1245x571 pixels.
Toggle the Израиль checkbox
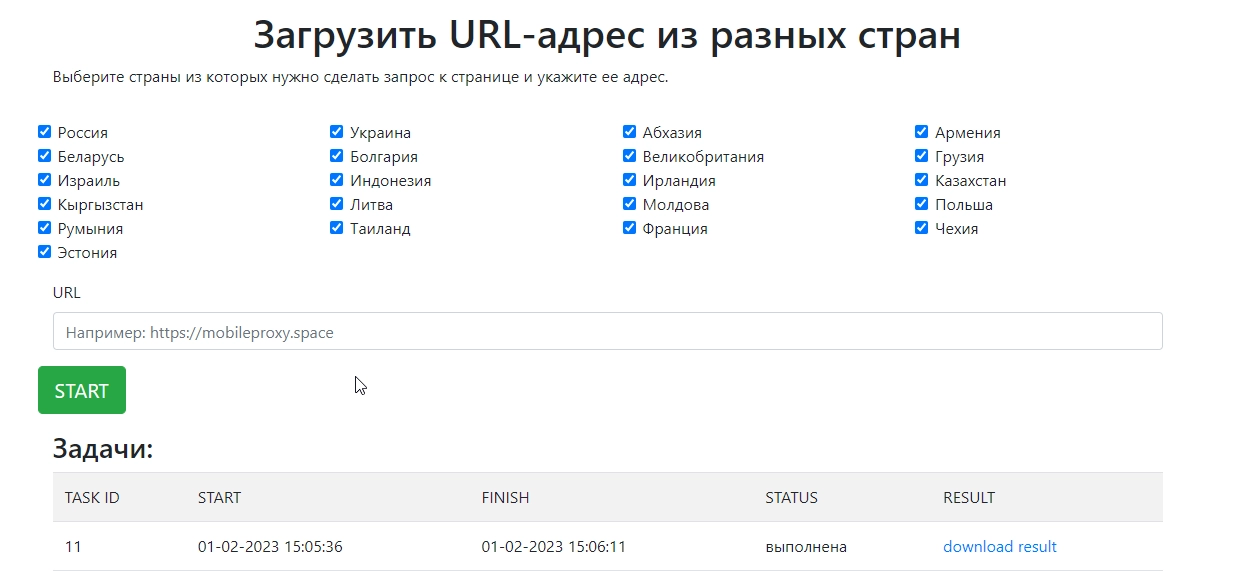pos(44,180)
